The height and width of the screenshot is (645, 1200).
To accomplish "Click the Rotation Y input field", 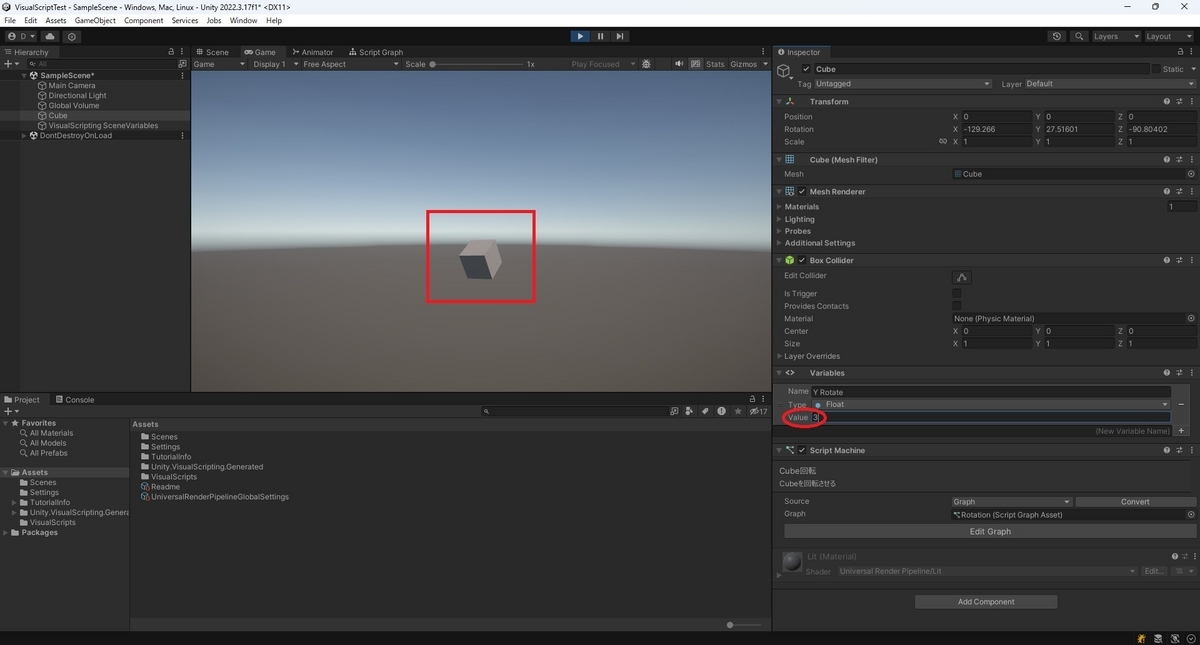I will (1079, 129).
